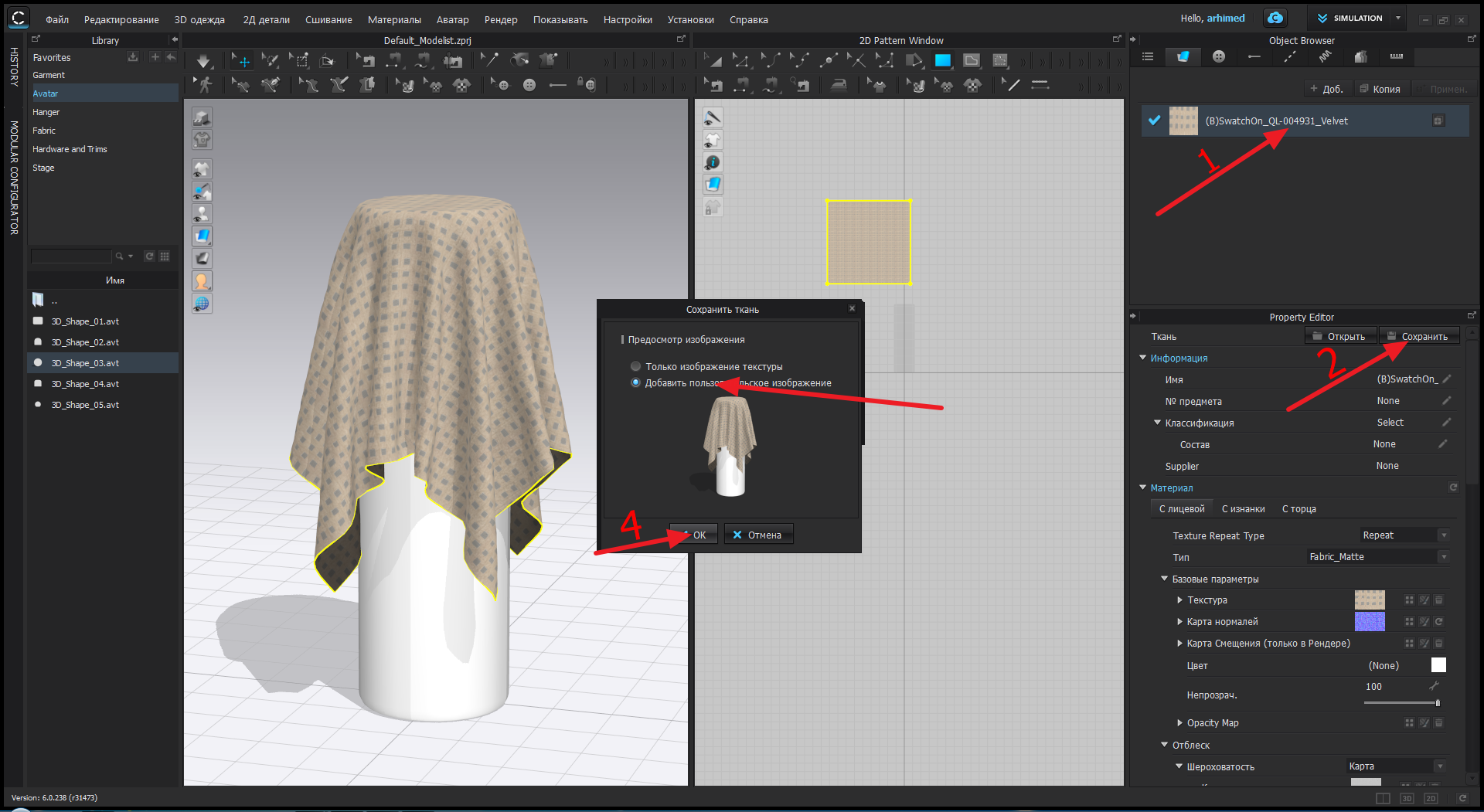Collapse the Информация section
The height and width of the screenshot is (812, 1484).
(x=1143, y=358)
